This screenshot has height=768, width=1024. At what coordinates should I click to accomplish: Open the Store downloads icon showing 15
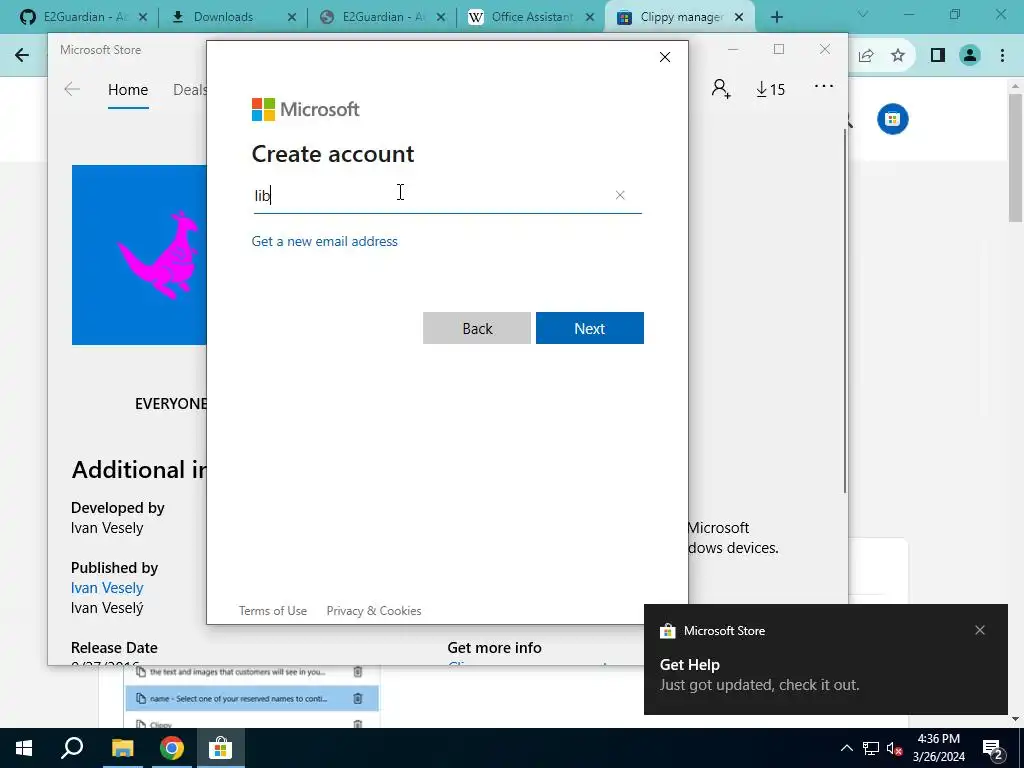tap(770, 89)
